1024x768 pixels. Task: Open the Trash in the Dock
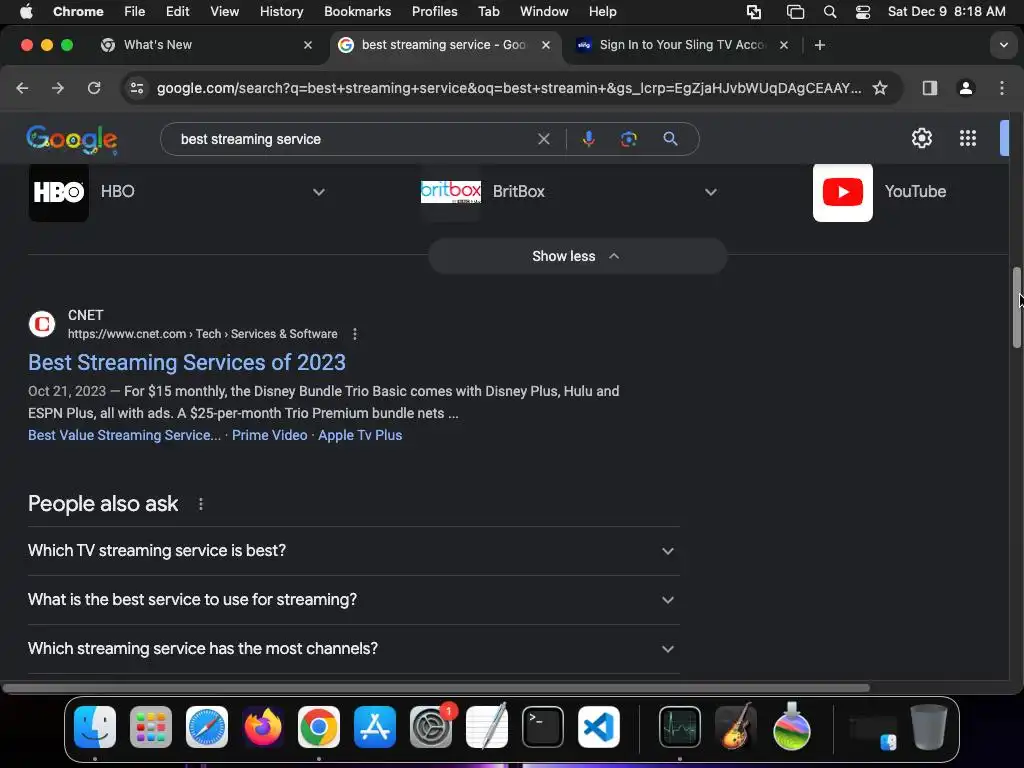(x=929, y=727)
